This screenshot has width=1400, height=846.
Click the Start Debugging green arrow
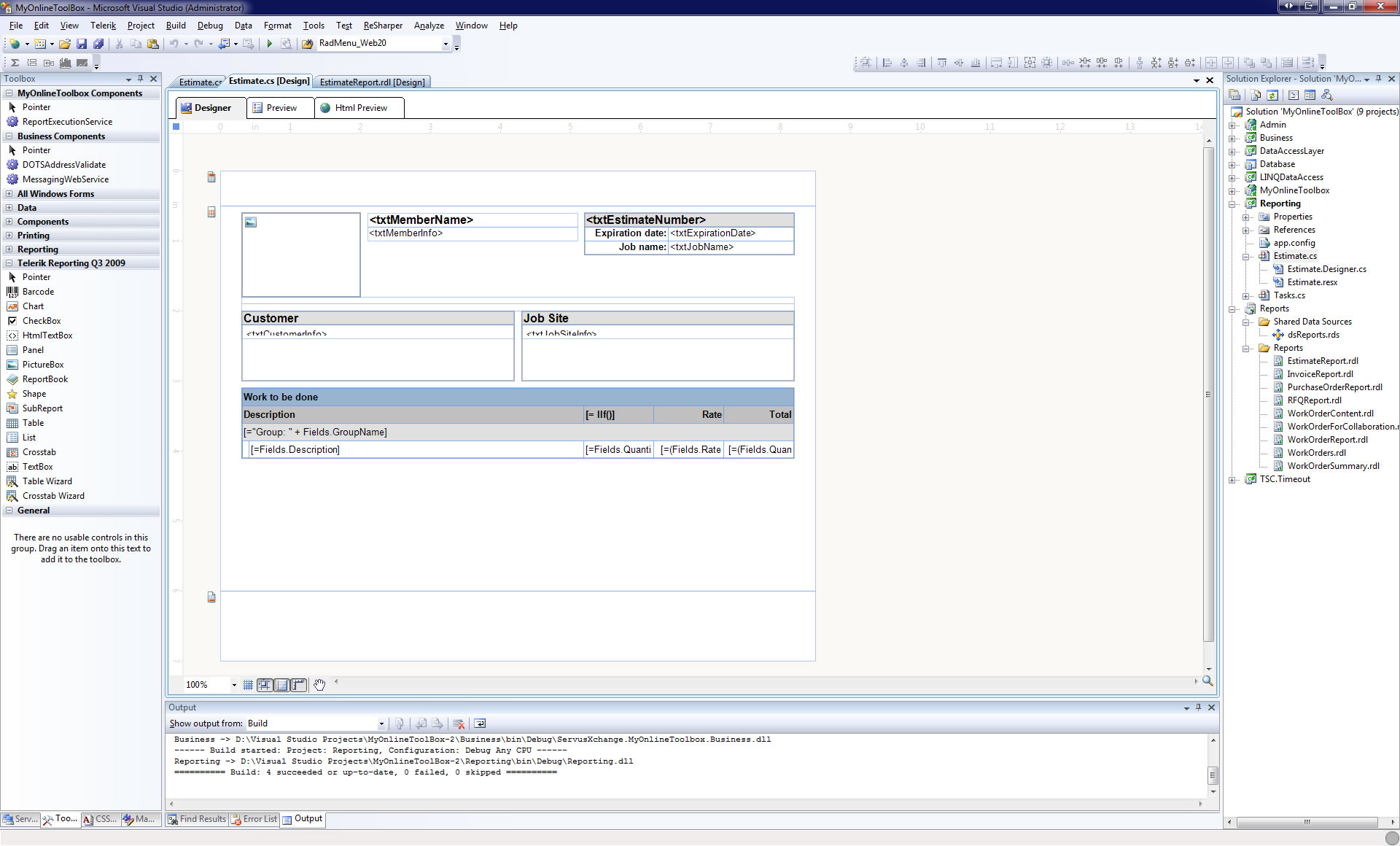point(269,44)
